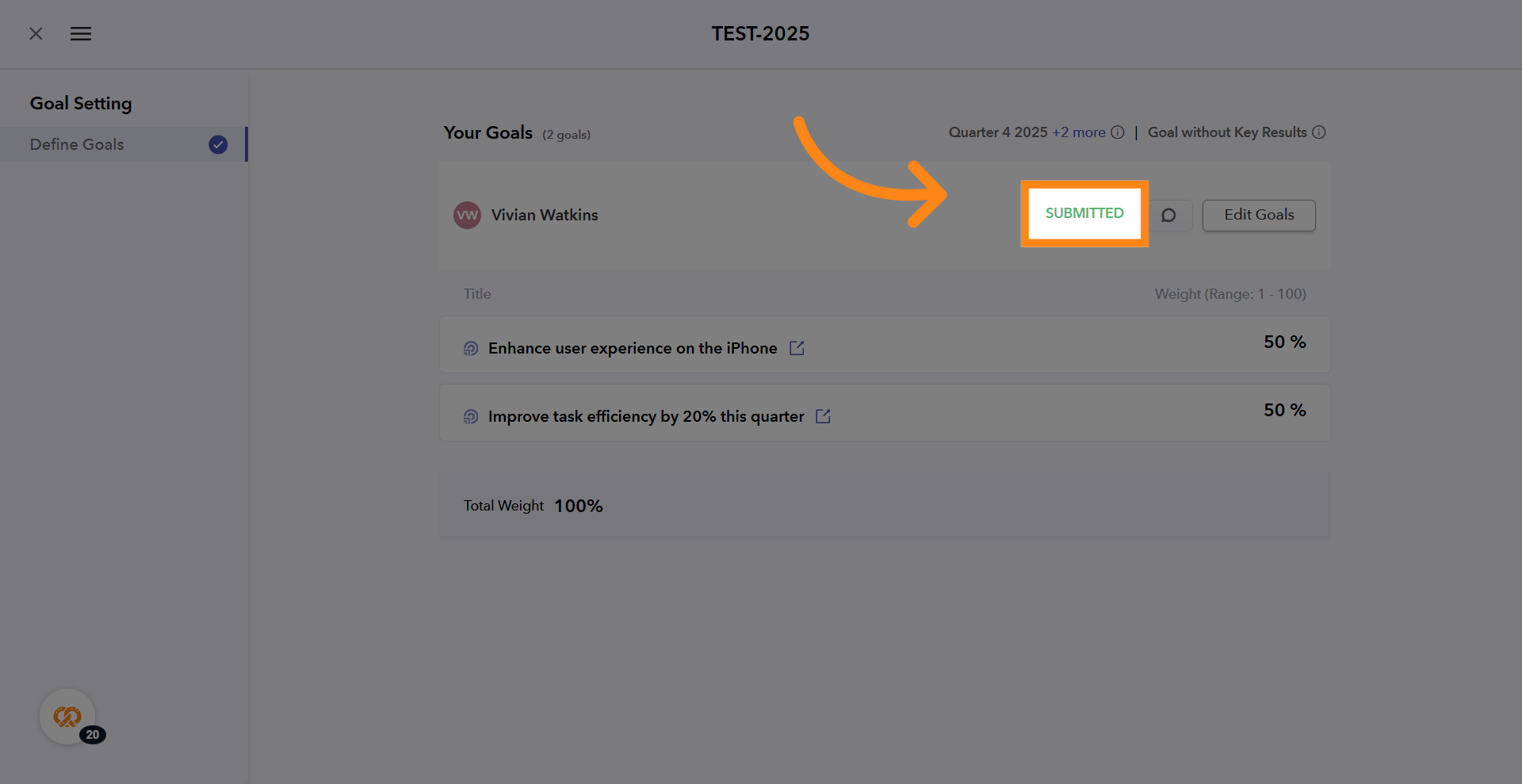Click the goal icon beside 'Enhance user experience'
Image resolution: width=1522 pixels, height=784 pixels.
pos(471,348)
